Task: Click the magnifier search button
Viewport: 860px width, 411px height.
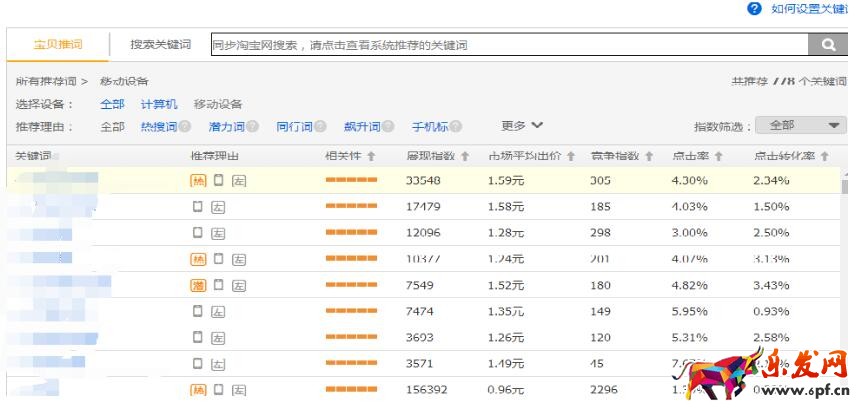Action: (828, 45)
